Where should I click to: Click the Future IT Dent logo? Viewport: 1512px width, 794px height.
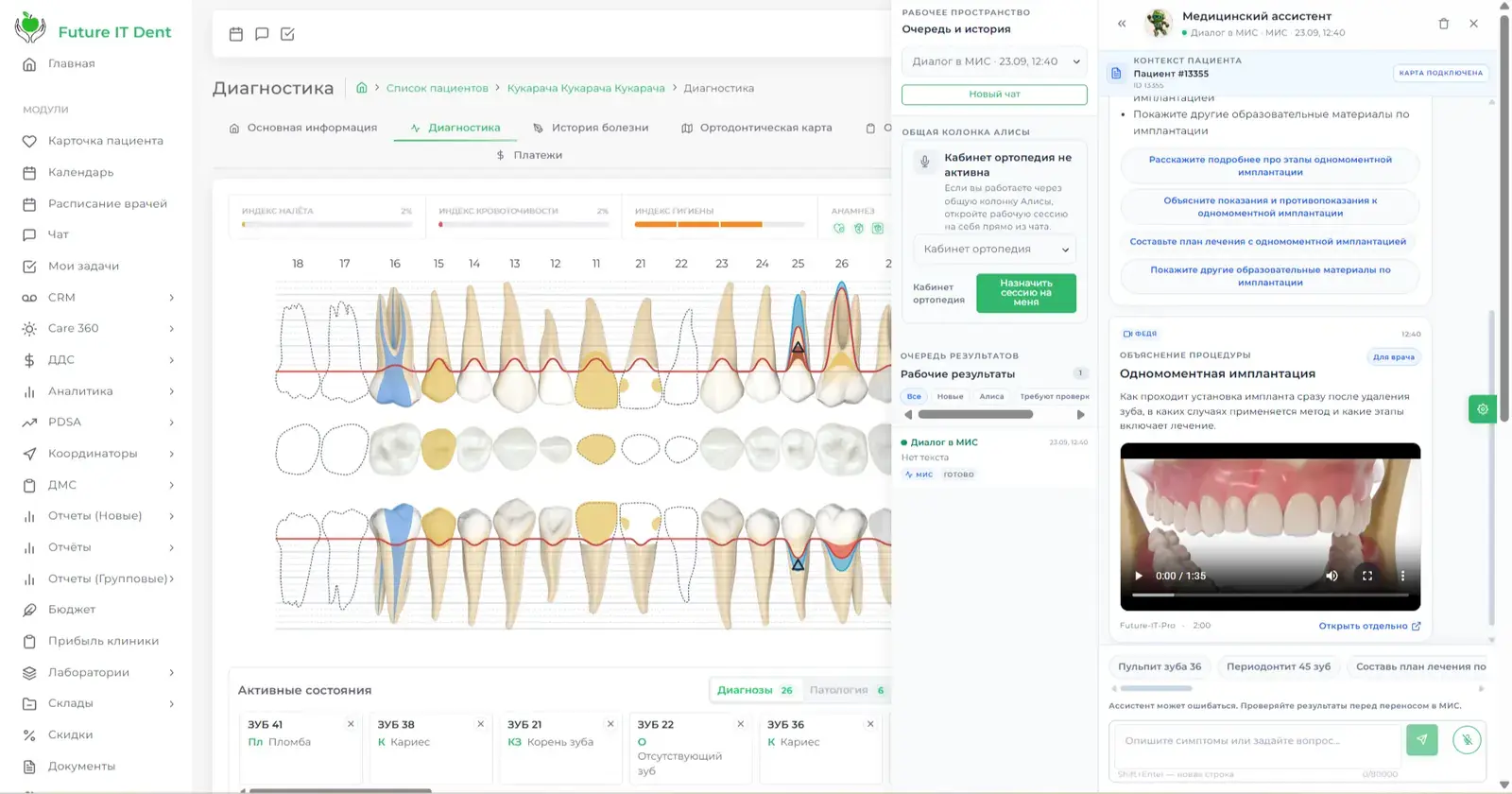93,29
